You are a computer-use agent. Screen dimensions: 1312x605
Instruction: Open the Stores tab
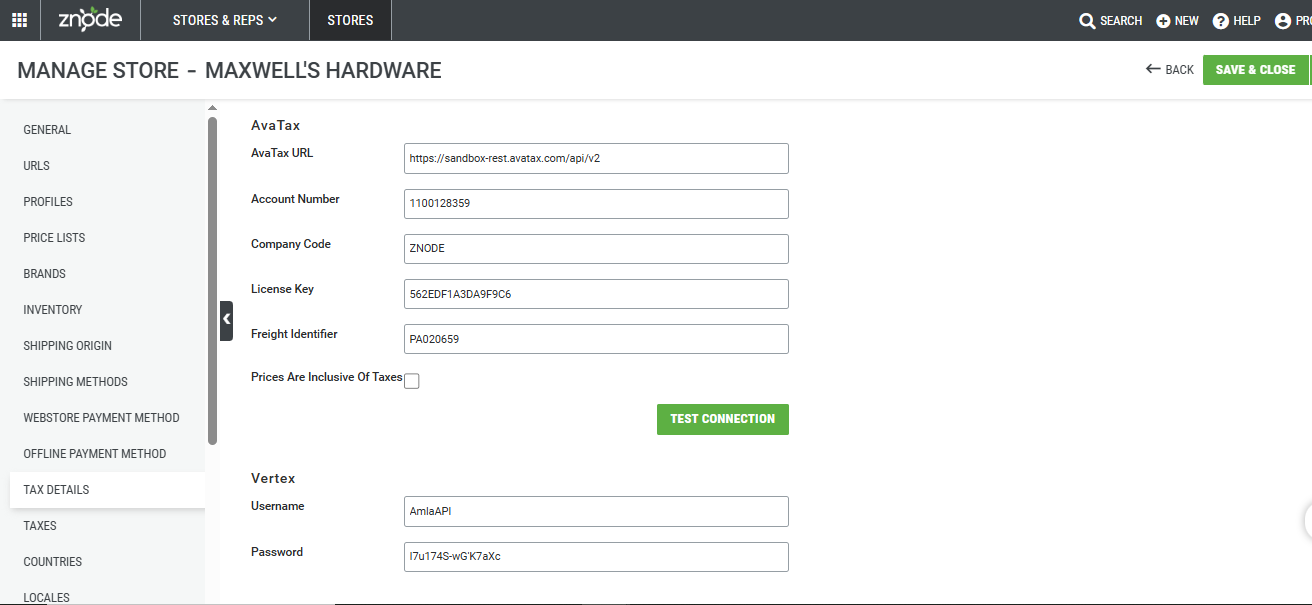pos(350,20)
